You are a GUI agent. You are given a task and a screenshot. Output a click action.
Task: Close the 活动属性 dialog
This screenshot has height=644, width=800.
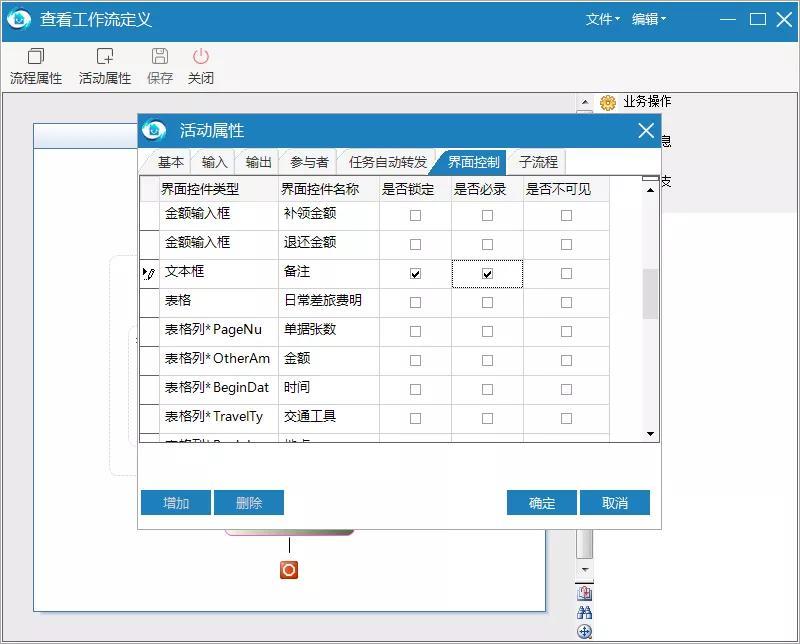(x=646, y=131)
